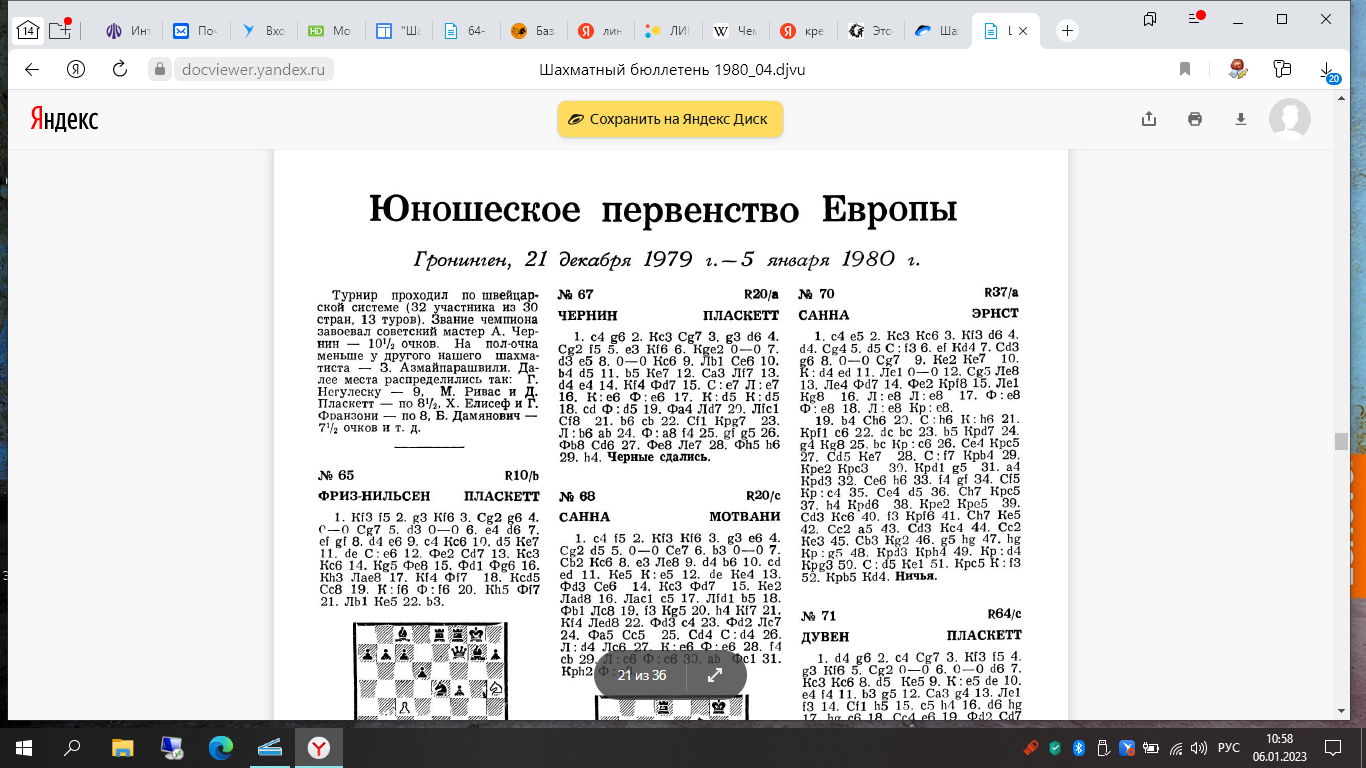Switch to the Wikipedia "Чем" tab
The height and width of the screenshot is (768, 1366).
pyautogui.click(x=735, y=31)
